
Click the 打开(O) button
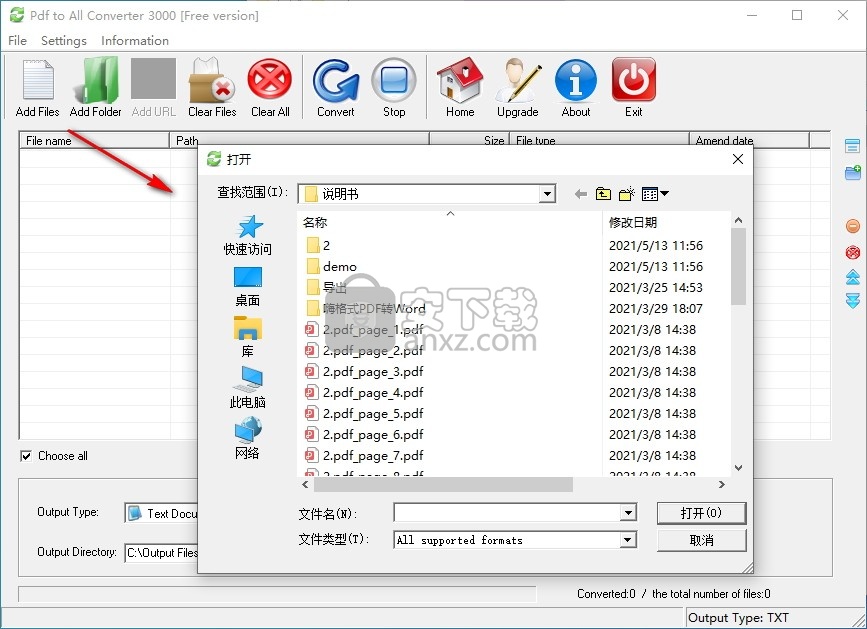701,513
